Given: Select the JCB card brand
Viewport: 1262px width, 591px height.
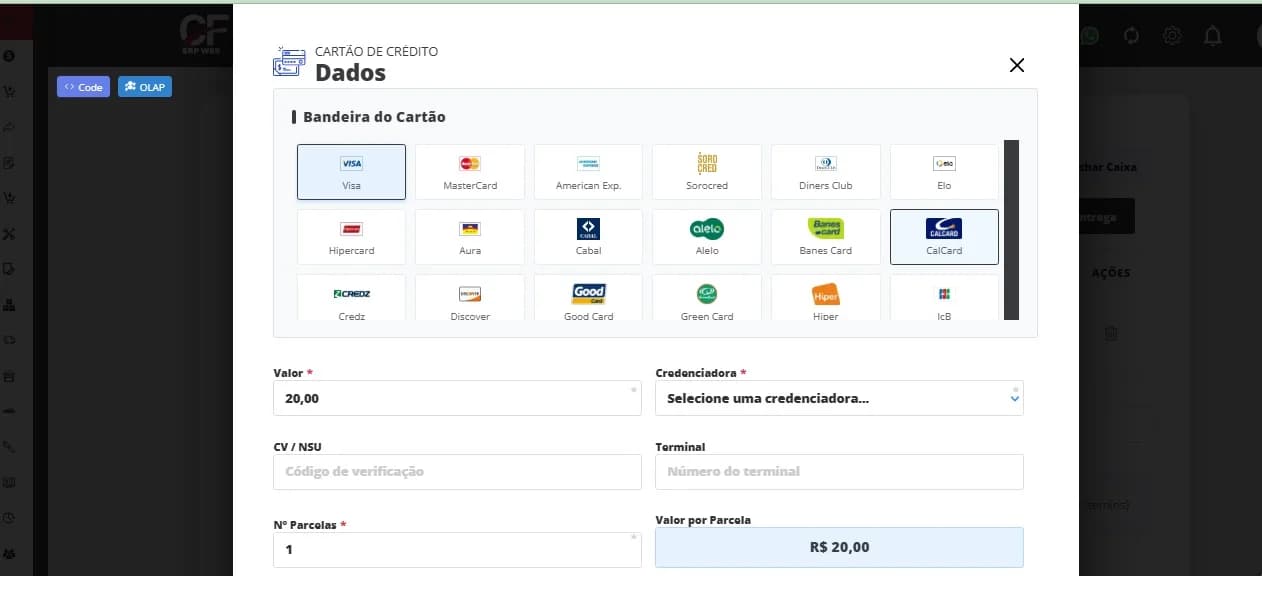Looking at the screenshot, I should 944,298.
